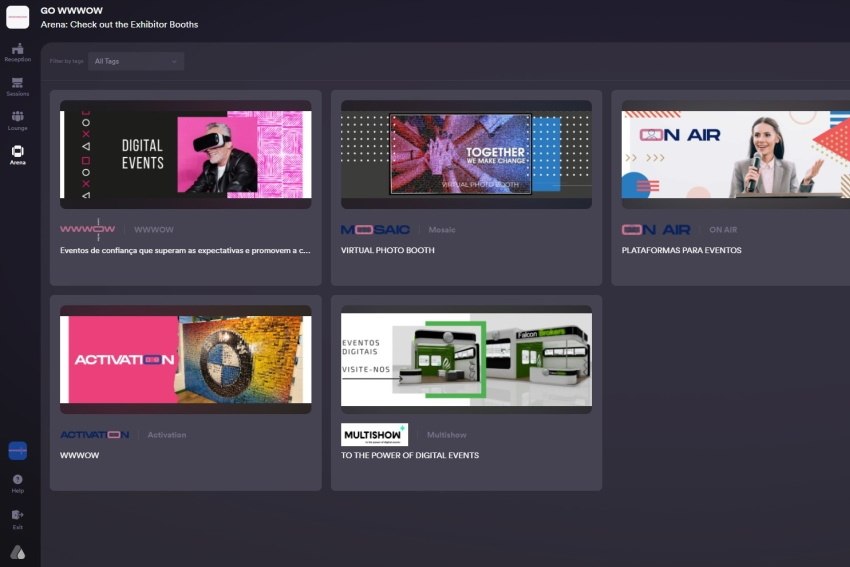
Task: Click the Activation logo under banner
Action: pos(94,435)
